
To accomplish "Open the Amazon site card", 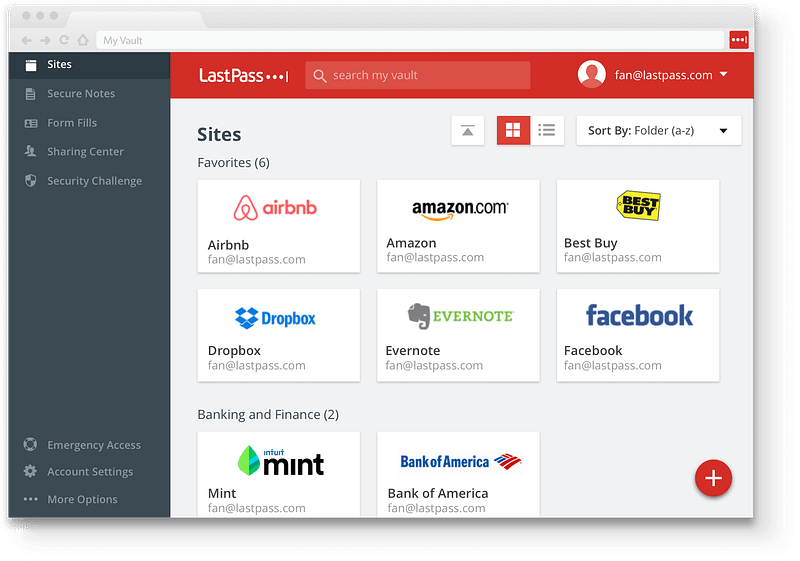I will (x=458, y=226).
